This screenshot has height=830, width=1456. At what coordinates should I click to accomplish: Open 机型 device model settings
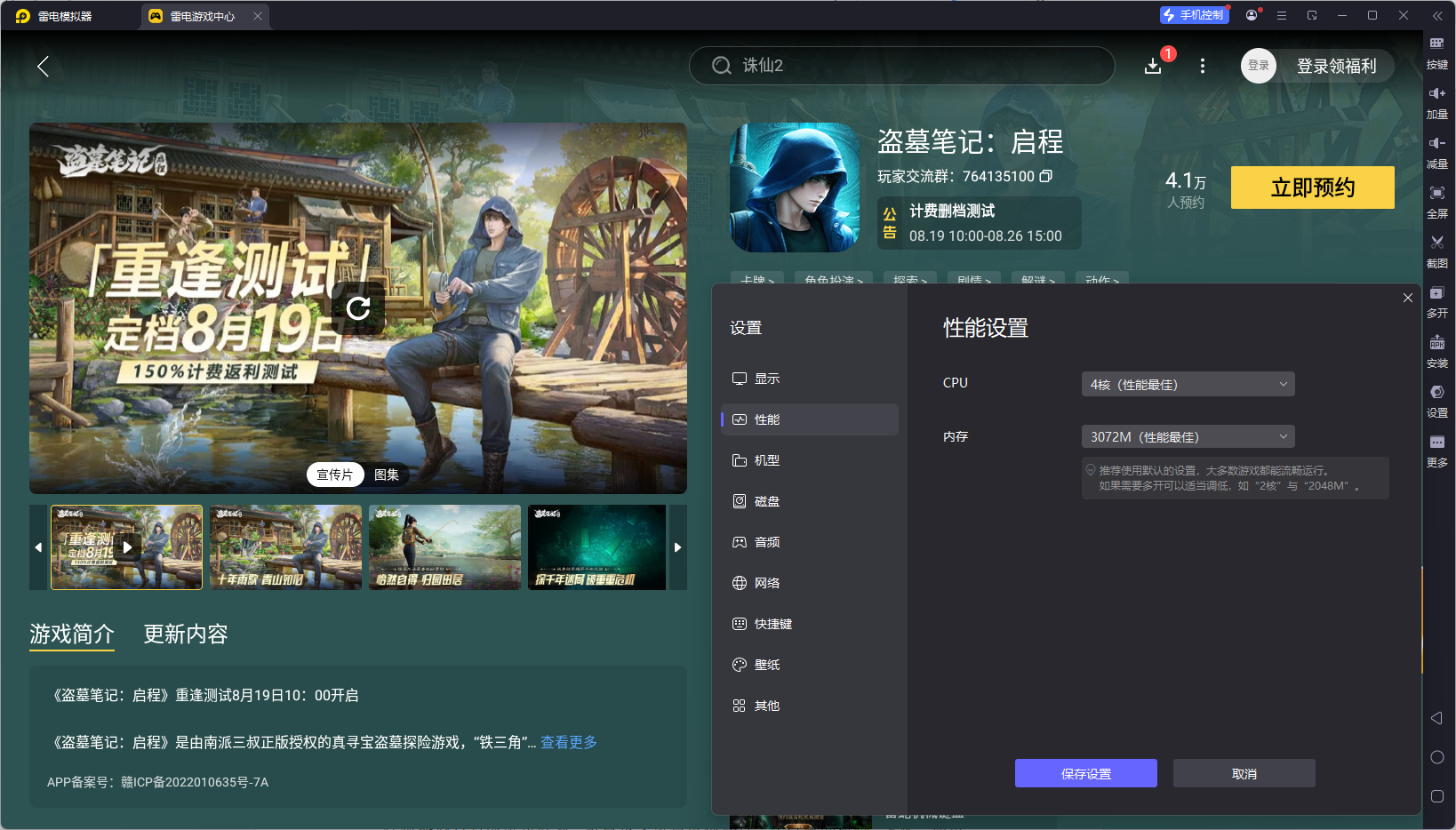point(810,460)
